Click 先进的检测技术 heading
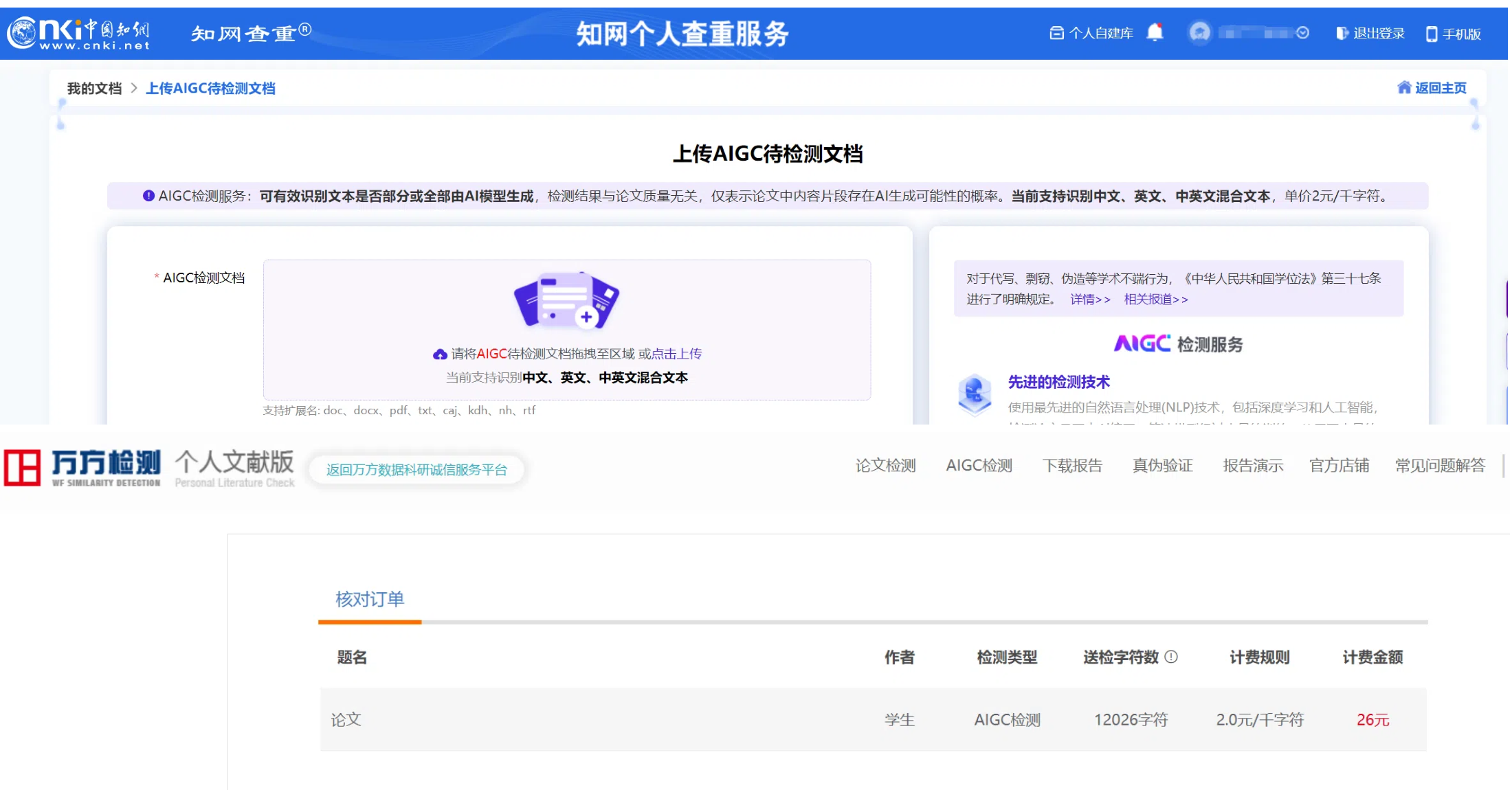This screenshot has width=1512, height=790. (1059, 382)
